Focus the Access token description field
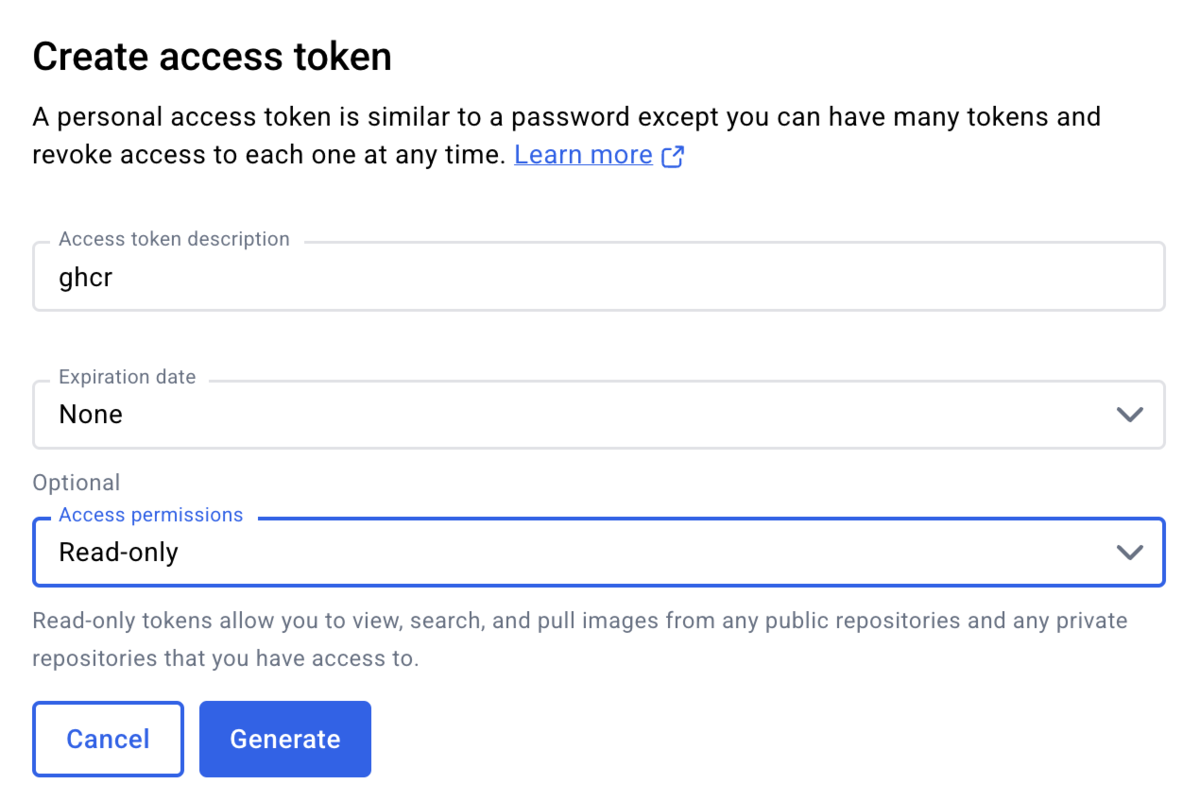The image size is (1200, 801). pyautogui.click(x=598, y=276)
